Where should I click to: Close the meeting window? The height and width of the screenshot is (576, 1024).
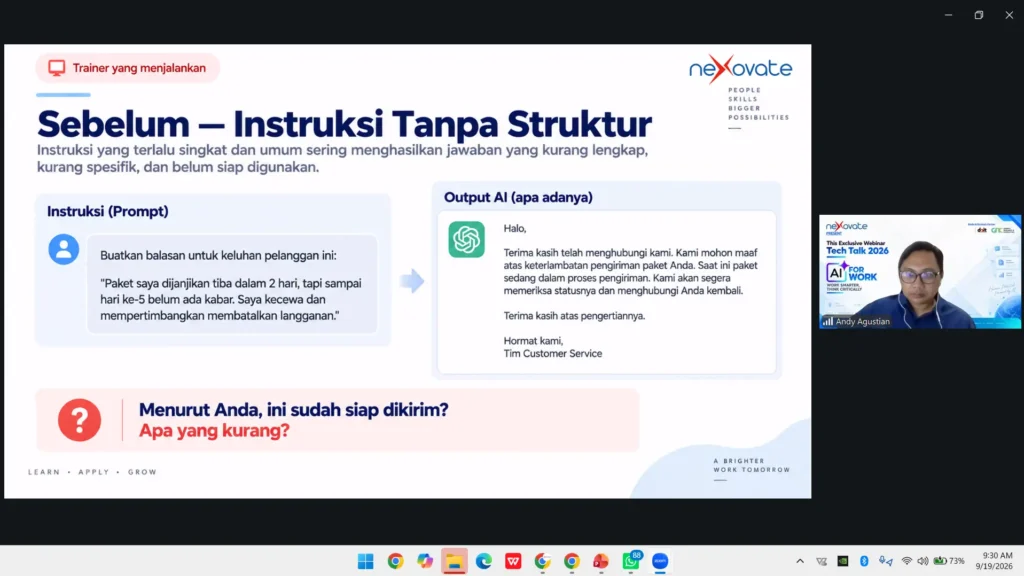click(1009, 15)
